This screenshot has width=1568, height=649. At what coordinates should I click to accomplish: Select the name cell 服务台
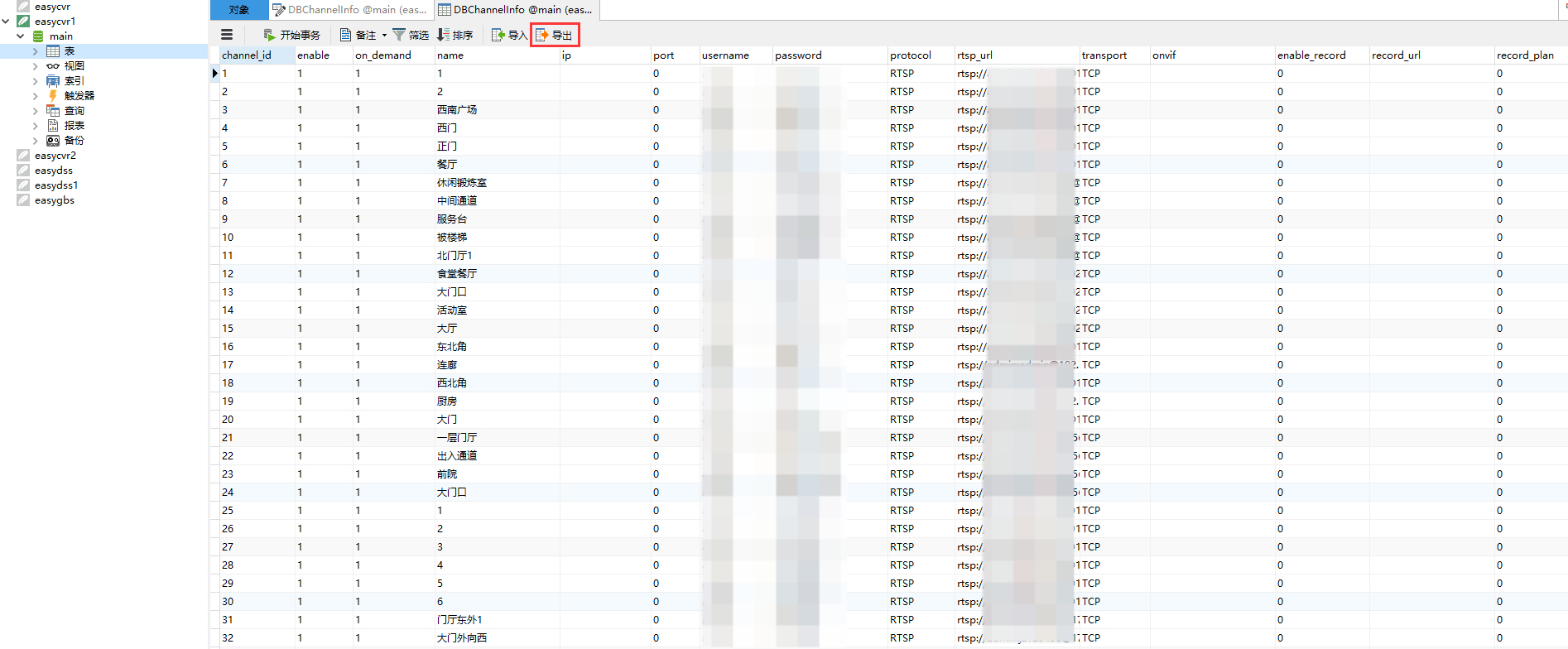[x=498, y=219]
